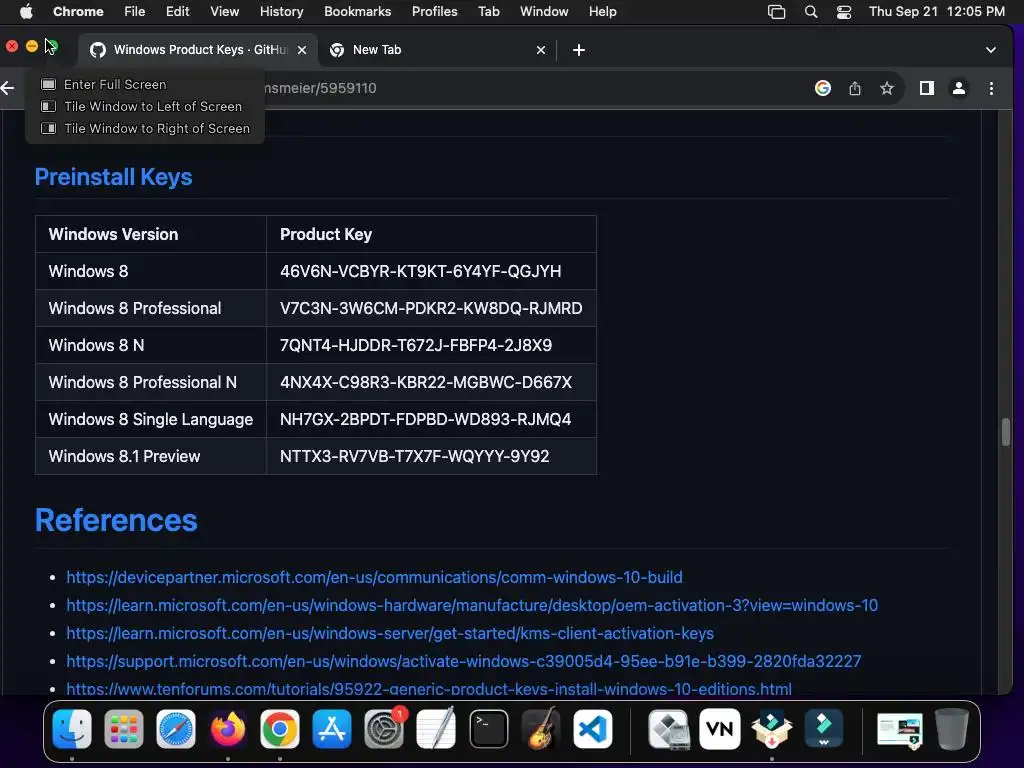The width and height of the screenshot is (1024, 768).
Task: Launch Terminal from the dock
Action: coord(488,729)
